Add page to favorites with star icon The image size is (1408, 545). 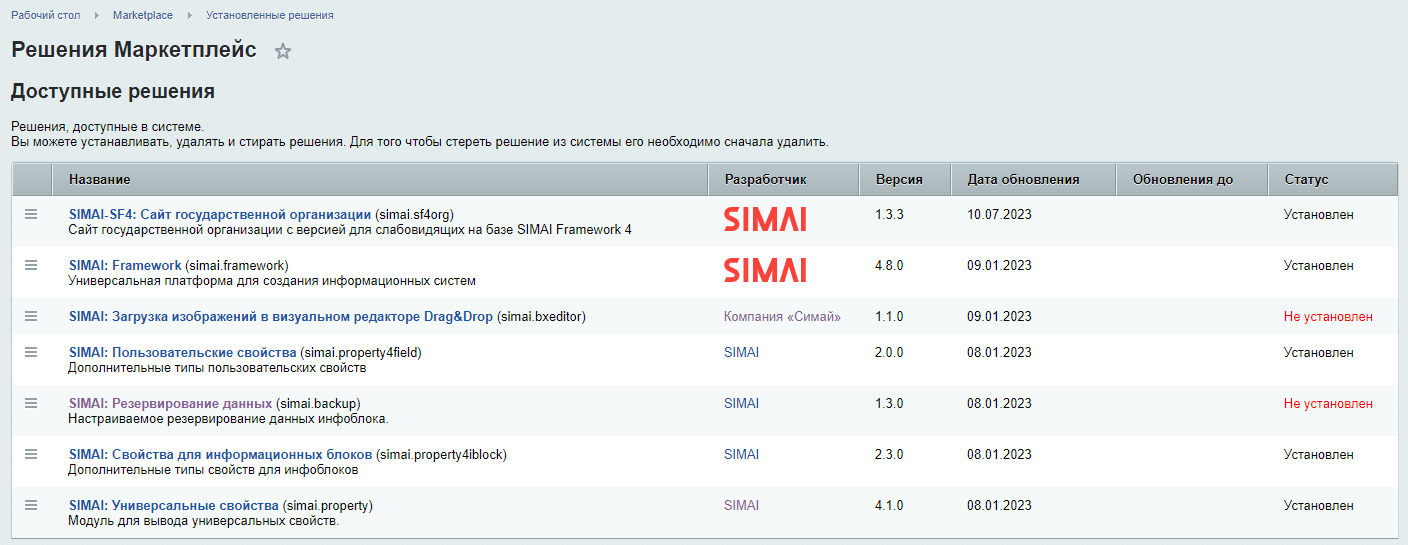click(283, 52)
